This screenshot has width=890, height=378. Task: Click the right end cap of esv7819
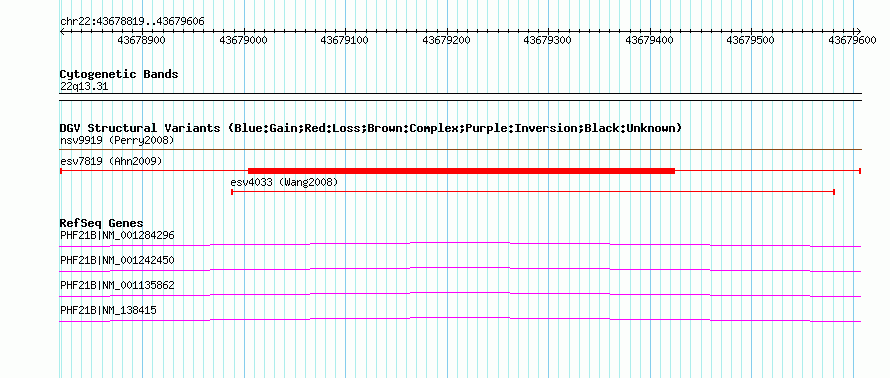point(860,171)
